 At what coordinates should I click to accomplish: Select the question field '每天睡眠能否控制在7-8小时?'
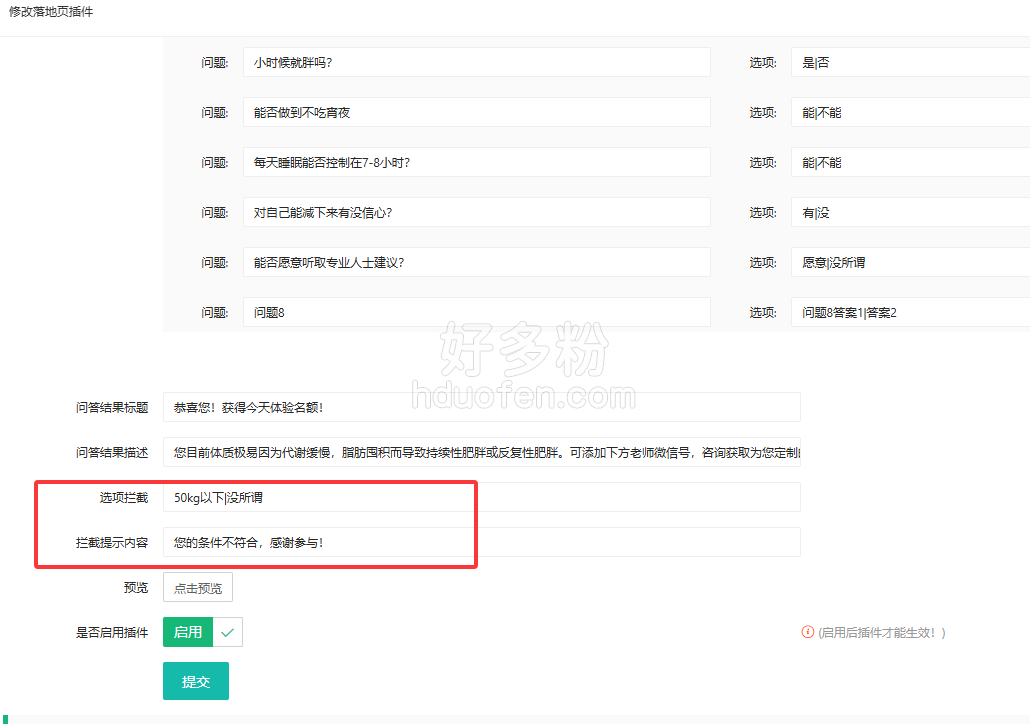click(x=476, y=162)
